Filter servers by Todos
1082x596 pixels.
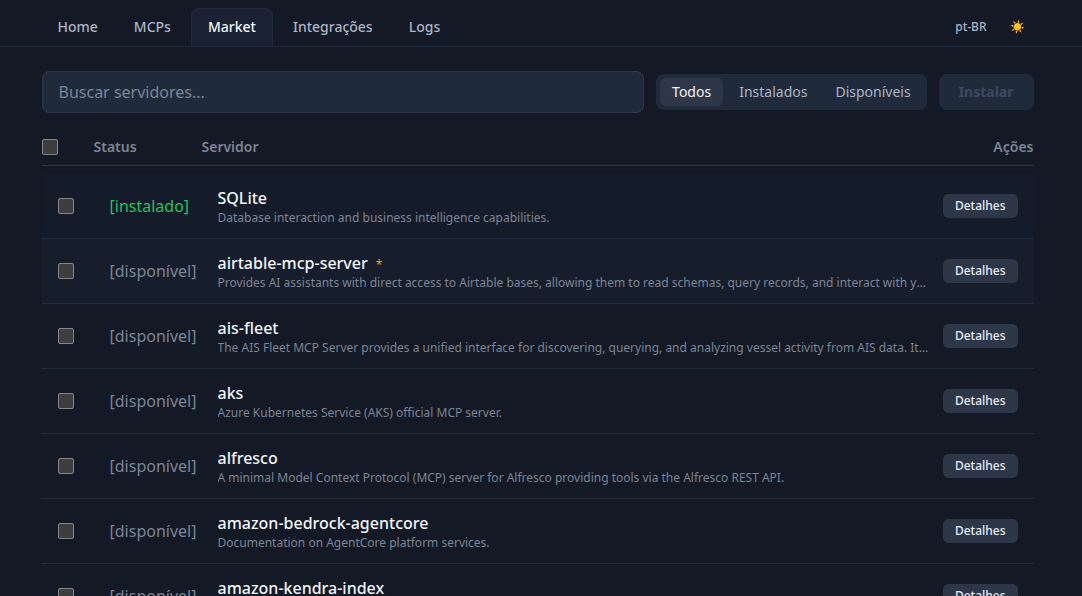[x=691, y=92]
